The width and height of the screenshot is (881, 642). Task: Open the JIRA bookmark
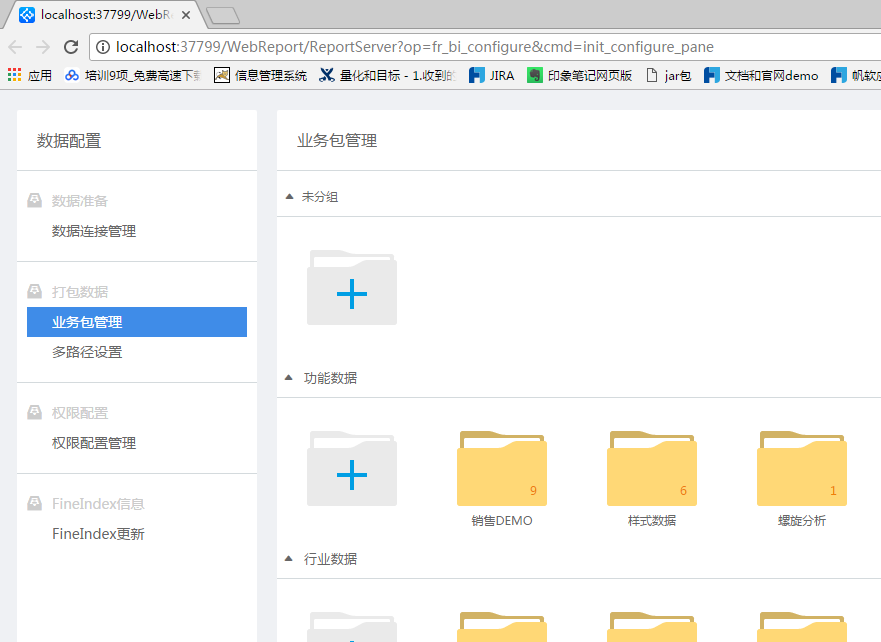pos(492,75)
